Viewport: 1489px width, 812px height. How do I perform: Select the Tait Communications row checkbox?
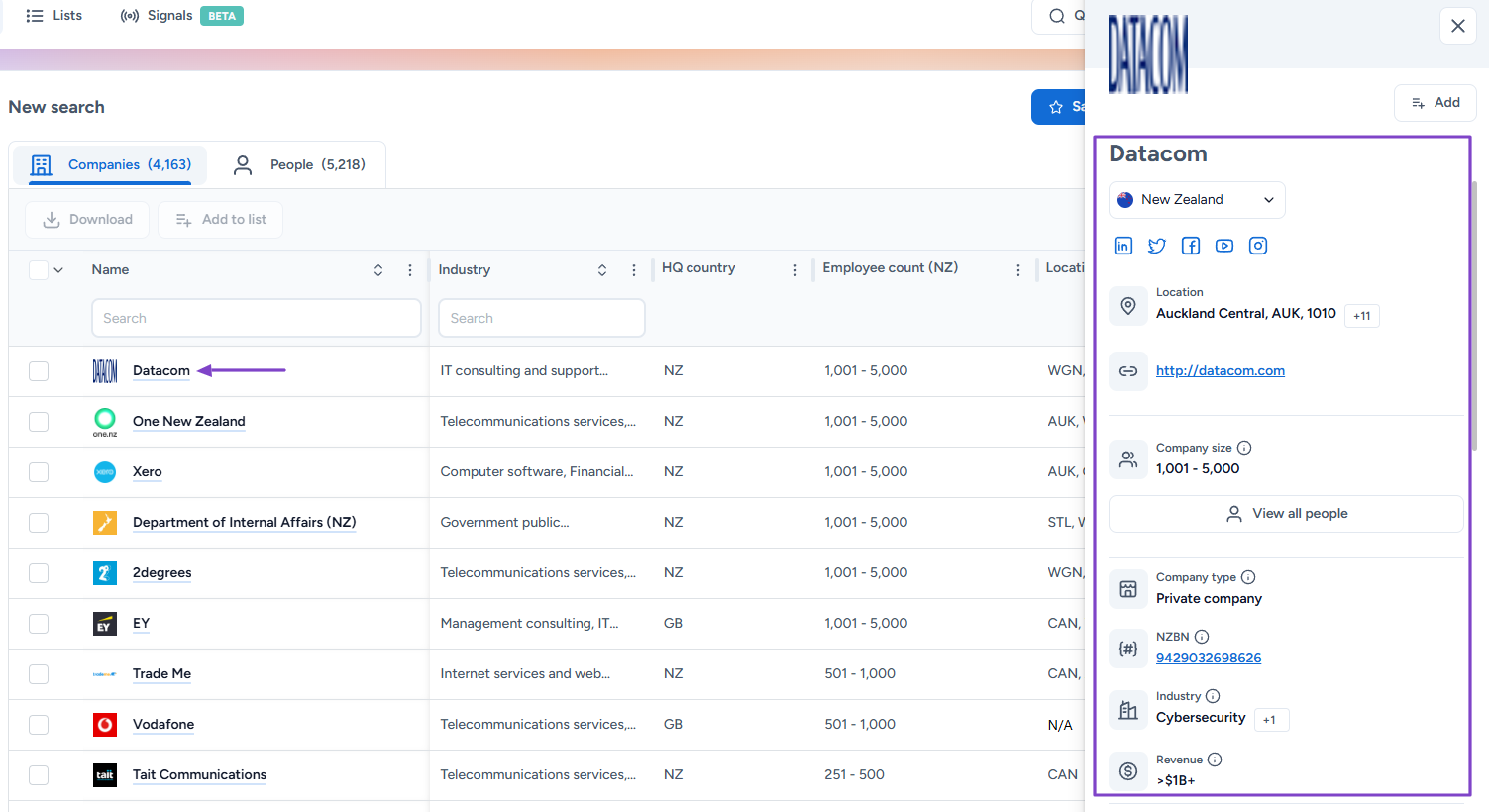point(39,775)
